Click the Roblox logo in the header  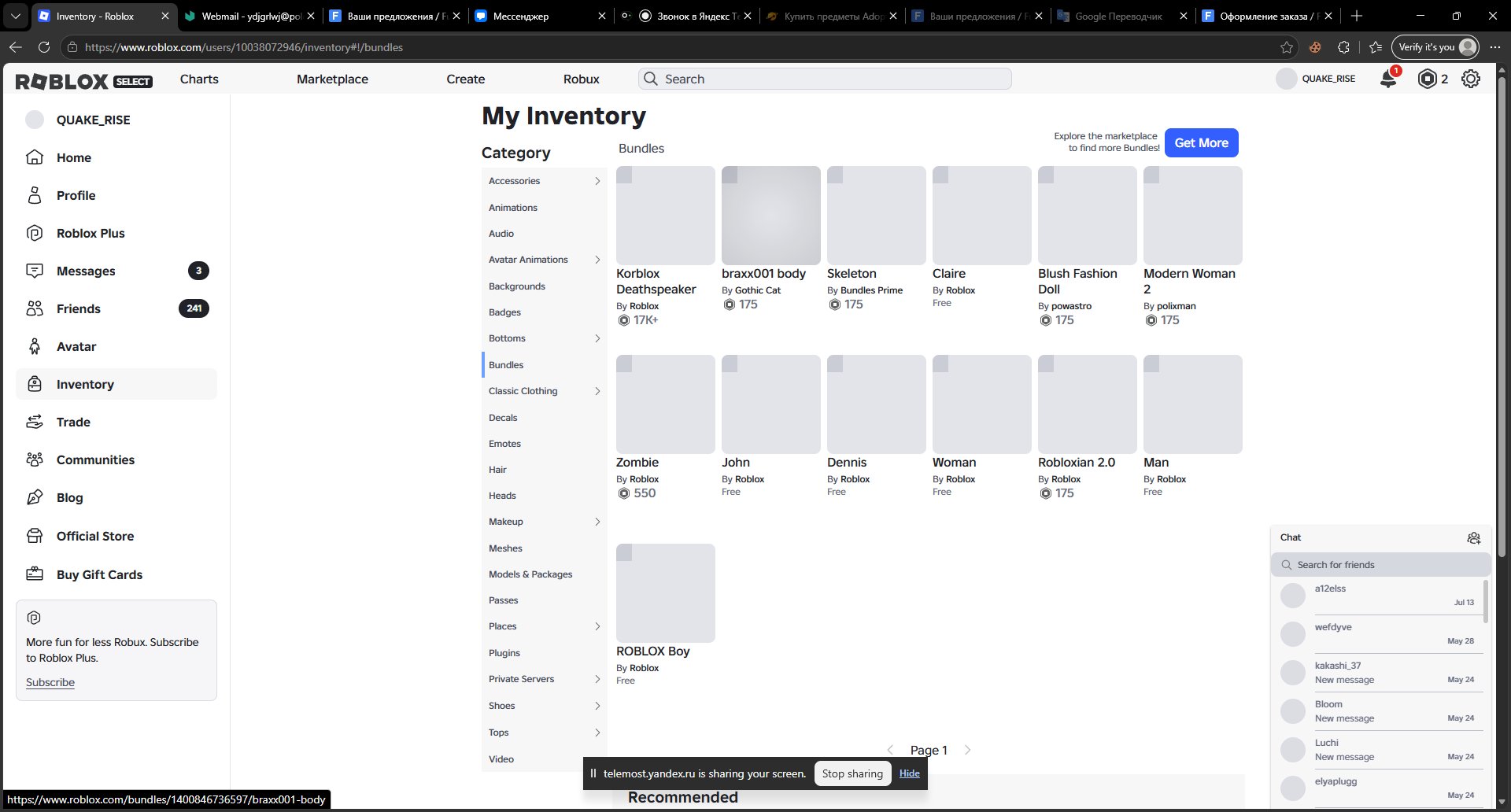pos(62,81)
